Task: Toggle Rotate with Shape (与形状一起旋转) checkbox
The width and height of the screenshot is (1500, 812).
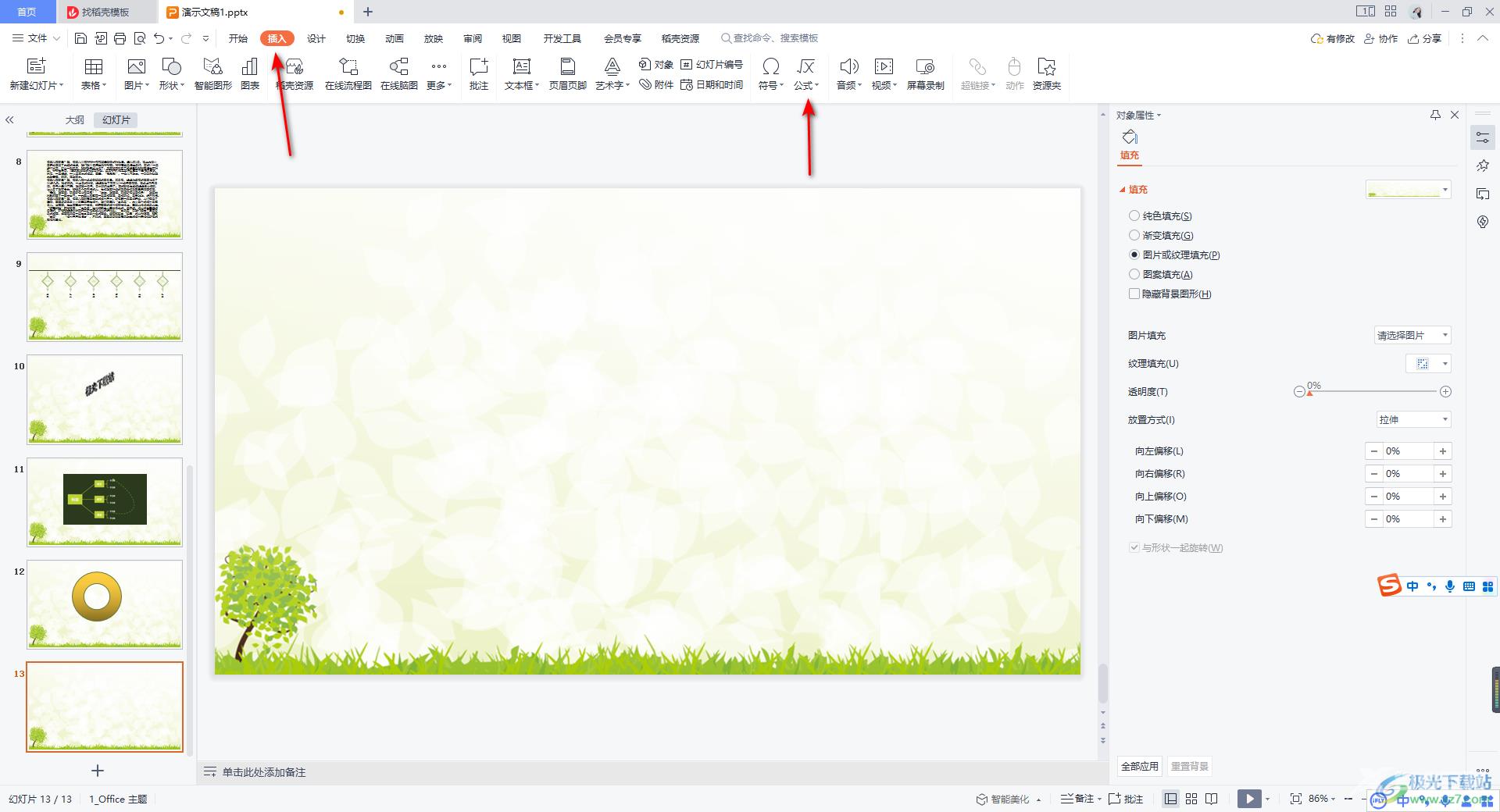Action: pyautogui.click(x=1134, y=547)
